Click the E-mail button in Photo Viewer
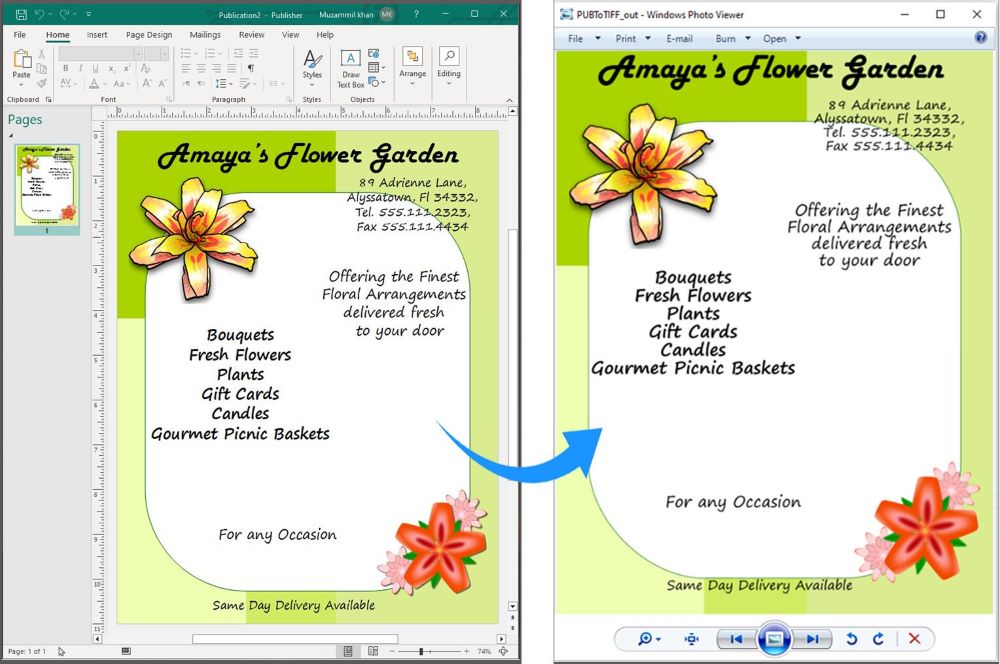The image size is (1000, 664). (679, 39)
